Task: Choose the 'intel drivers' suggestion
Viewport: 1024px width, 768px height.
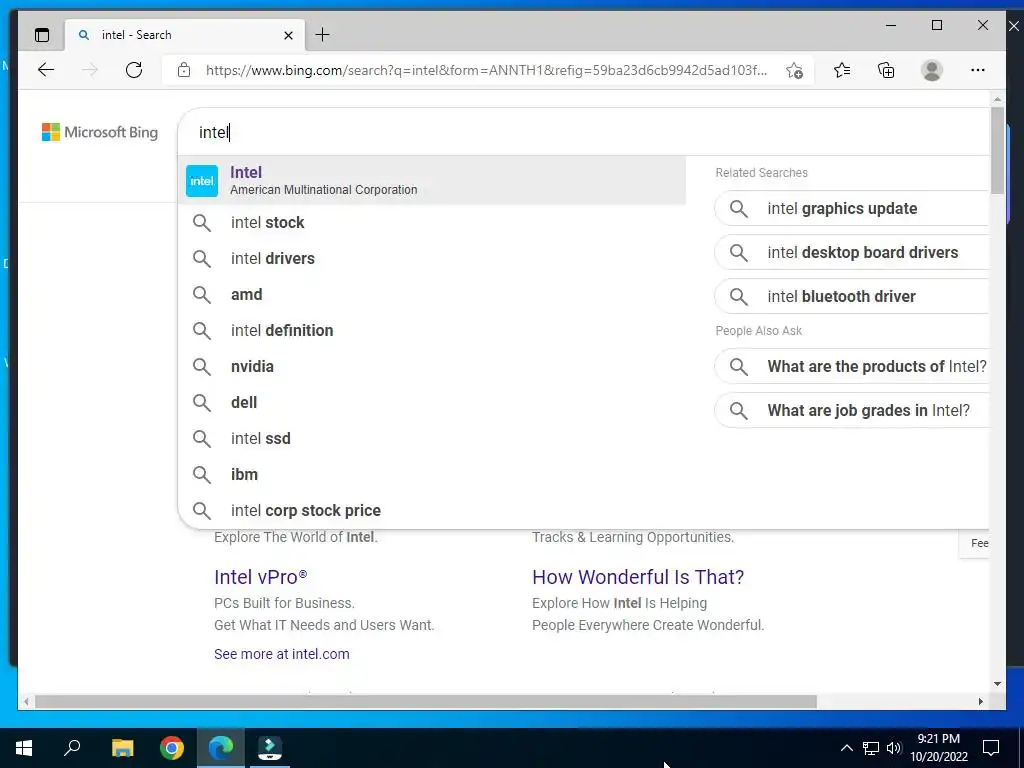Action: tap(432, 259)
